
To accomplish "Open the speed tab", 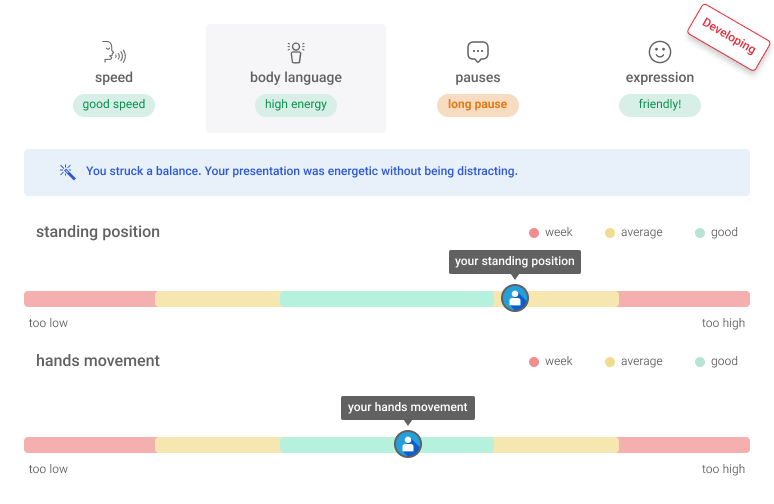I will click(x=114, y=78).
